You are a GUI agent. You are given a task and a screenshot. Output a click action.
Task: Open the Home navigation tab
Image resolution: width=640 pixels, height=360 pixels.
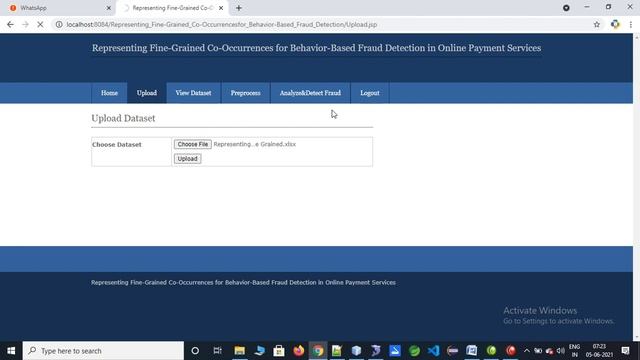click(x=109, y=93)
